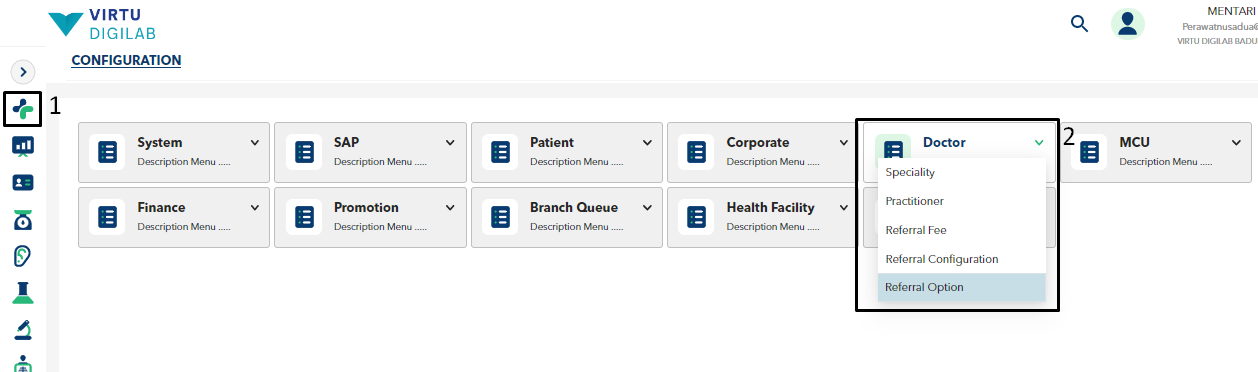Click the CONFIGURATION heading link
Viewport: 1258px width, 372px height.
coord(126,60)
